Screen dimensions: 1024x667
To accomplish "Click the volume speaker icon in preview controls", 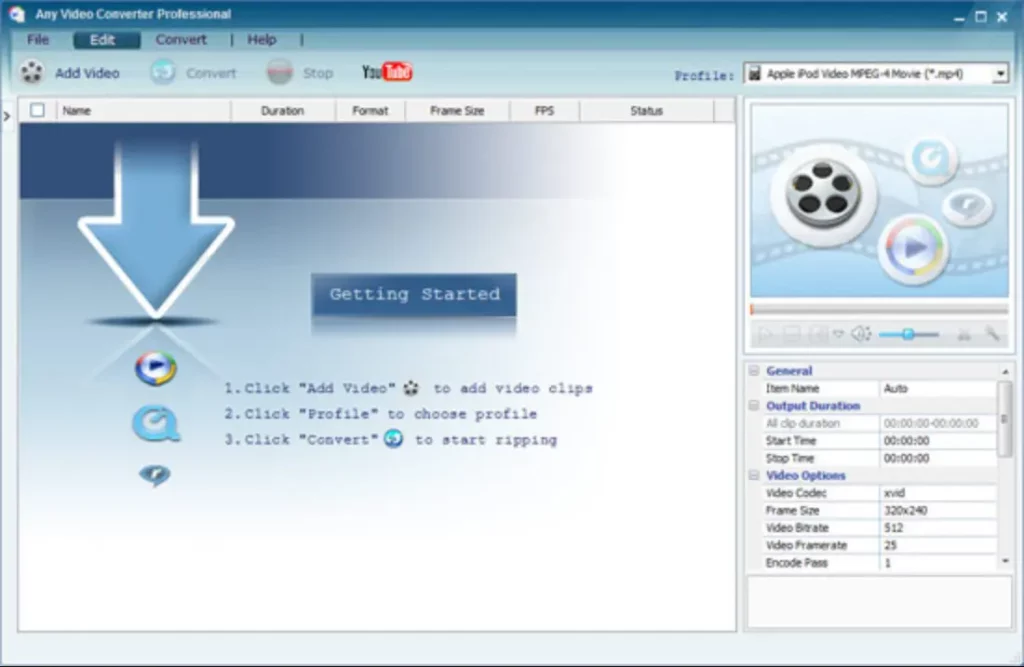I will pyautogui.click(x=858, y=333).
